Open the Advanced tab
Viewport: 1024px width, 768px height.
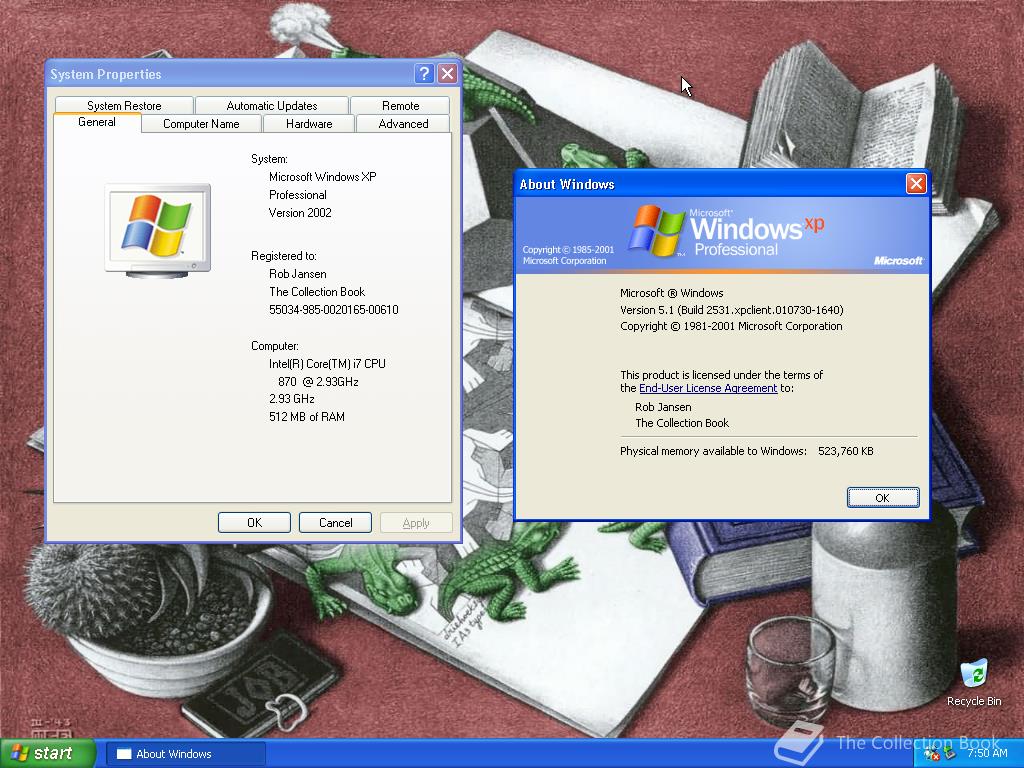click(x=404, y=124)
